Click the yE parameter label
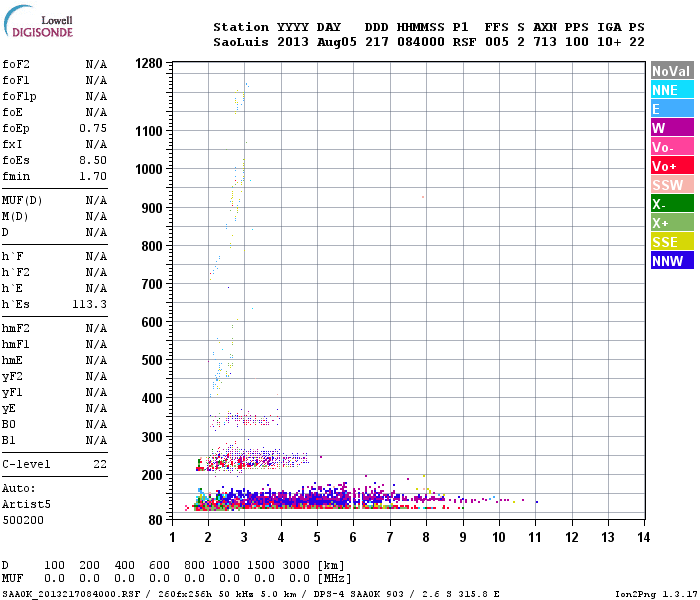Image resolution: width=700 pixels, height=600 pixels. coord(8,409)
